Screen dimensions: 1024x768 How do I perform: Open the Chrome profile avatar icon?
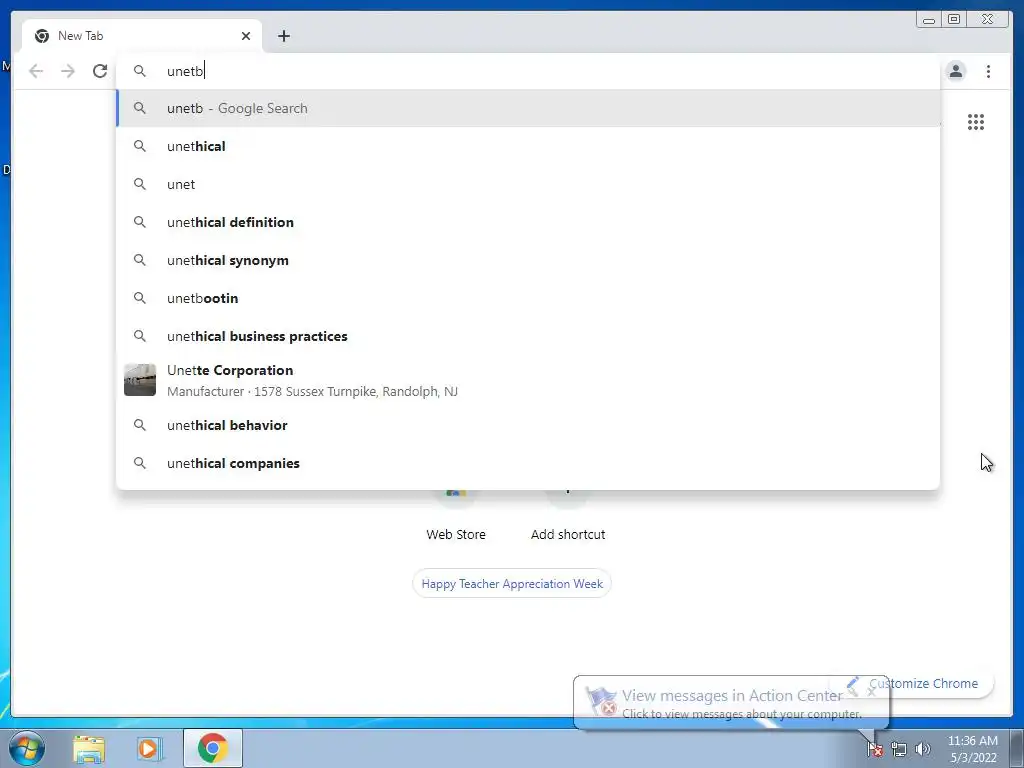click(x=955, y=71)
